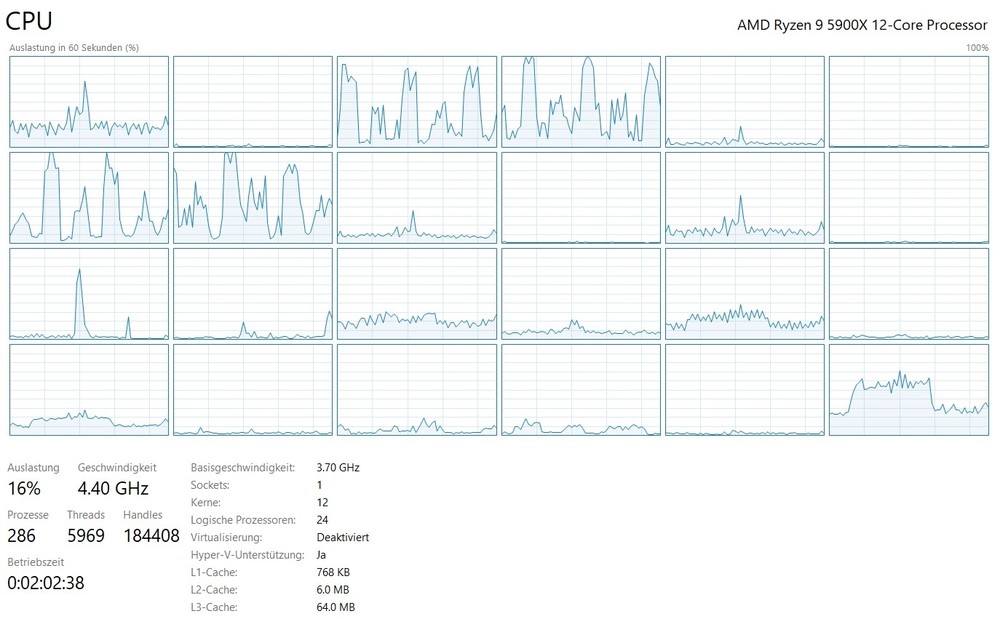1000x619 pixels.
Task: Select the last core graph in the bottom-right corner
Action: (x=910, y=390)
